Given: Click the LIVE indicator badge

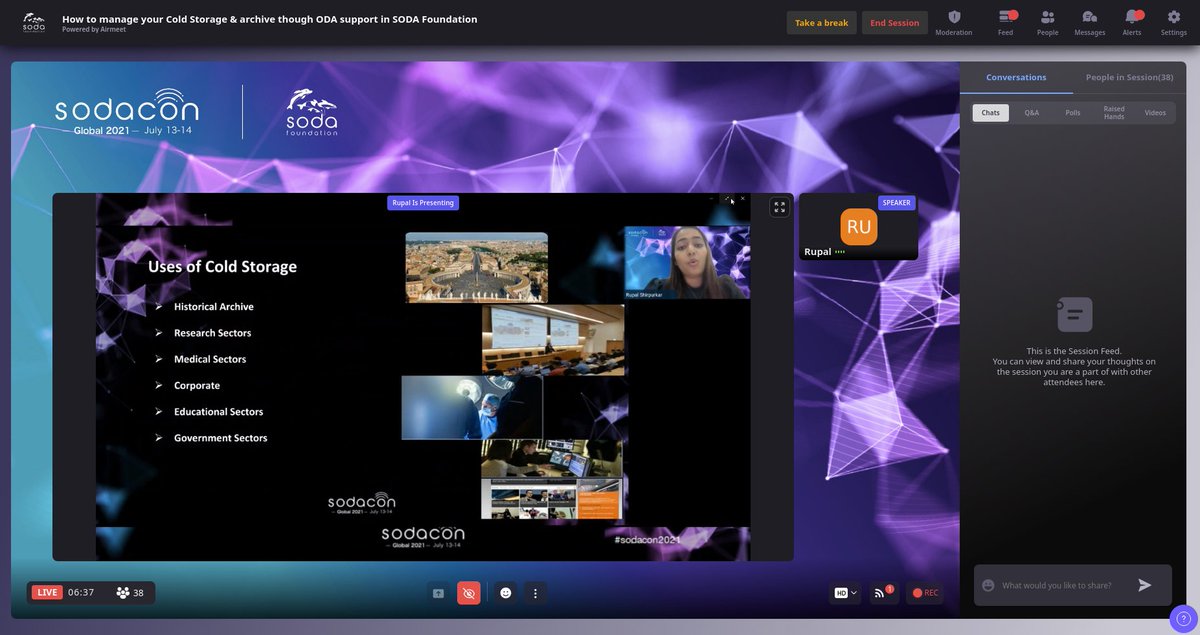Looking at the screenshot, I should [x=47, y=593].
